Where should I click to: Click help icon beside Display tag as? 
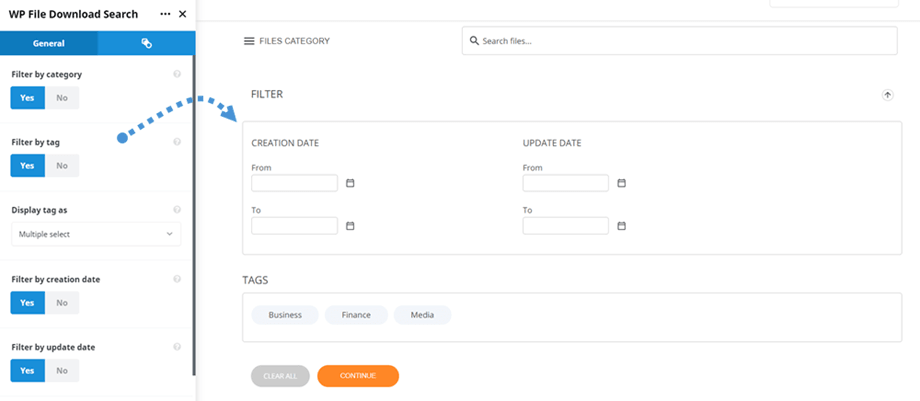(x=177, y=210)
